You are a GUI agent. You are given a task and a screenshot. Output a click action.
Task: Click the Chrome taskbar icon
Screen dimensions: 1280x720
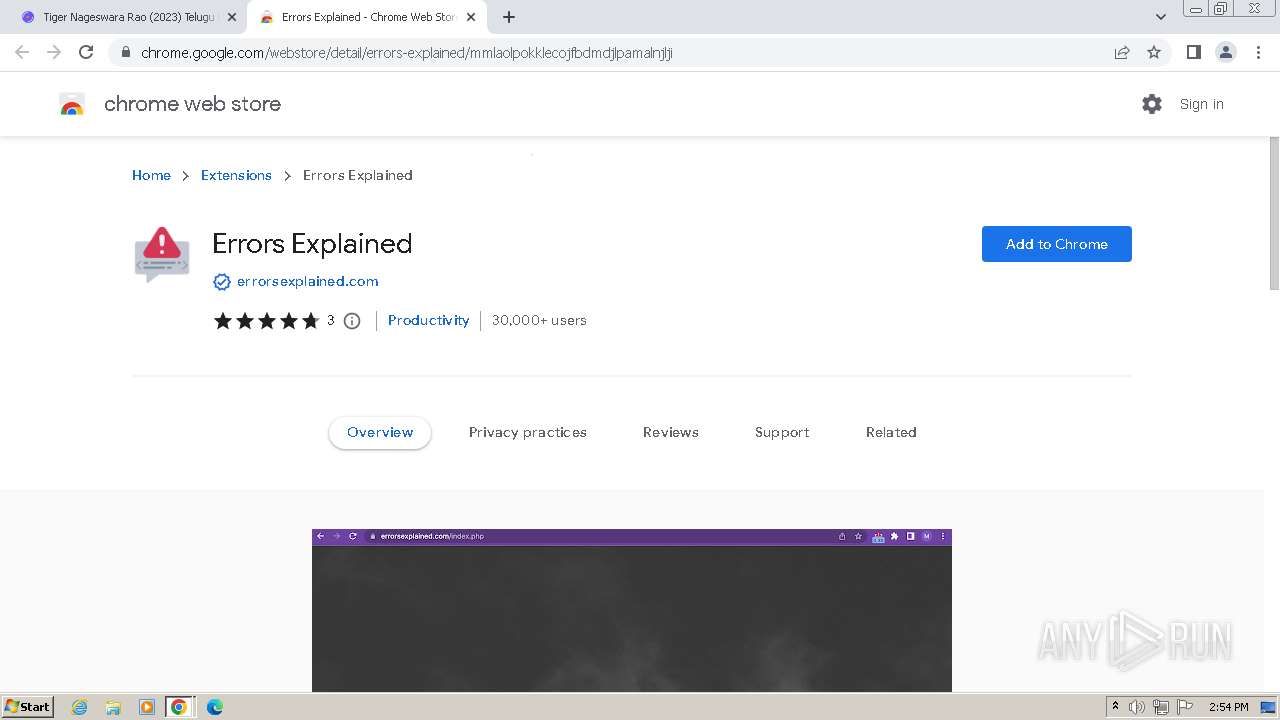[x=179, y=707]
